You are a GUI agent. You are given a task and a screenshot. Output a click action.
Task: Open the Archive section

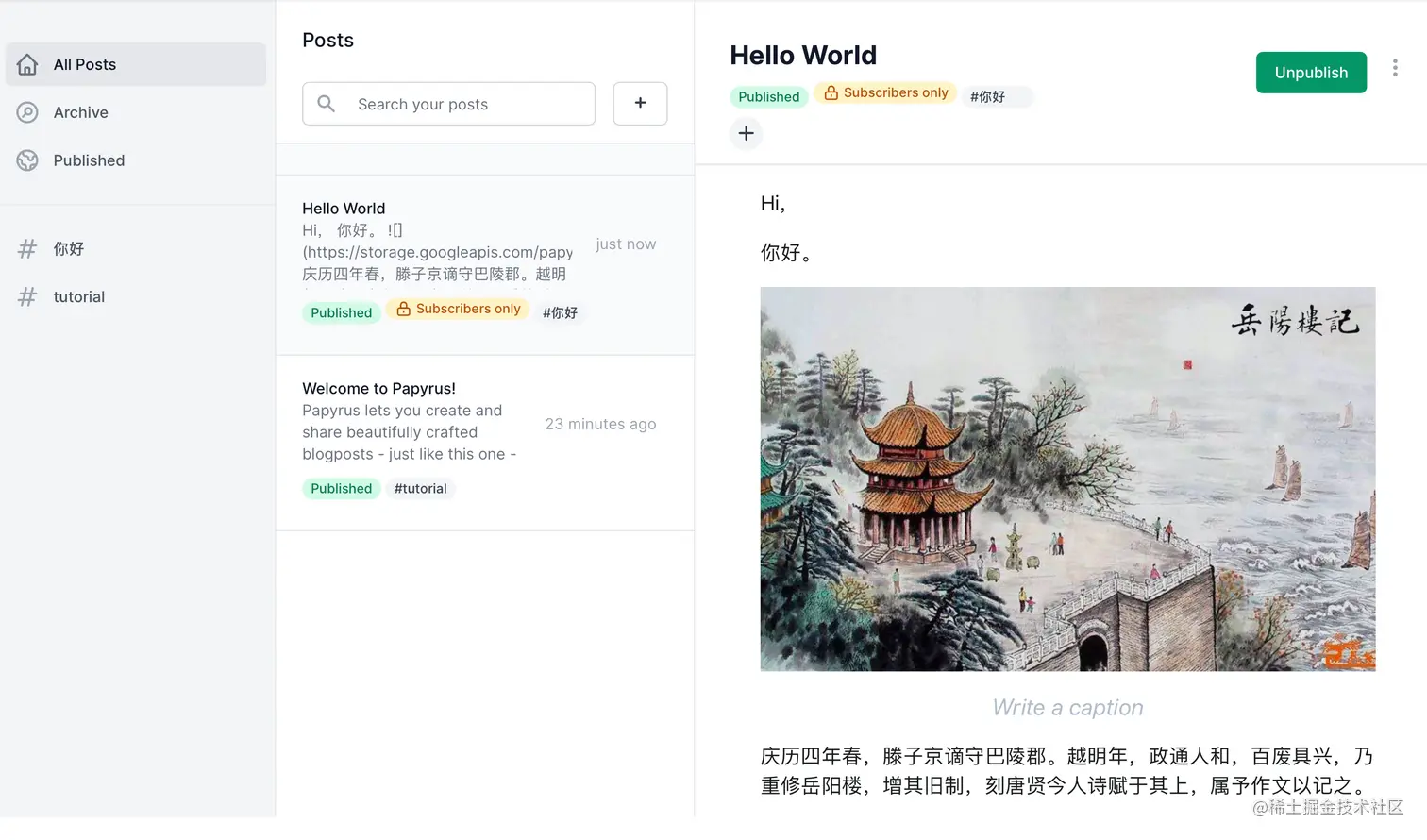coord(136,112)
